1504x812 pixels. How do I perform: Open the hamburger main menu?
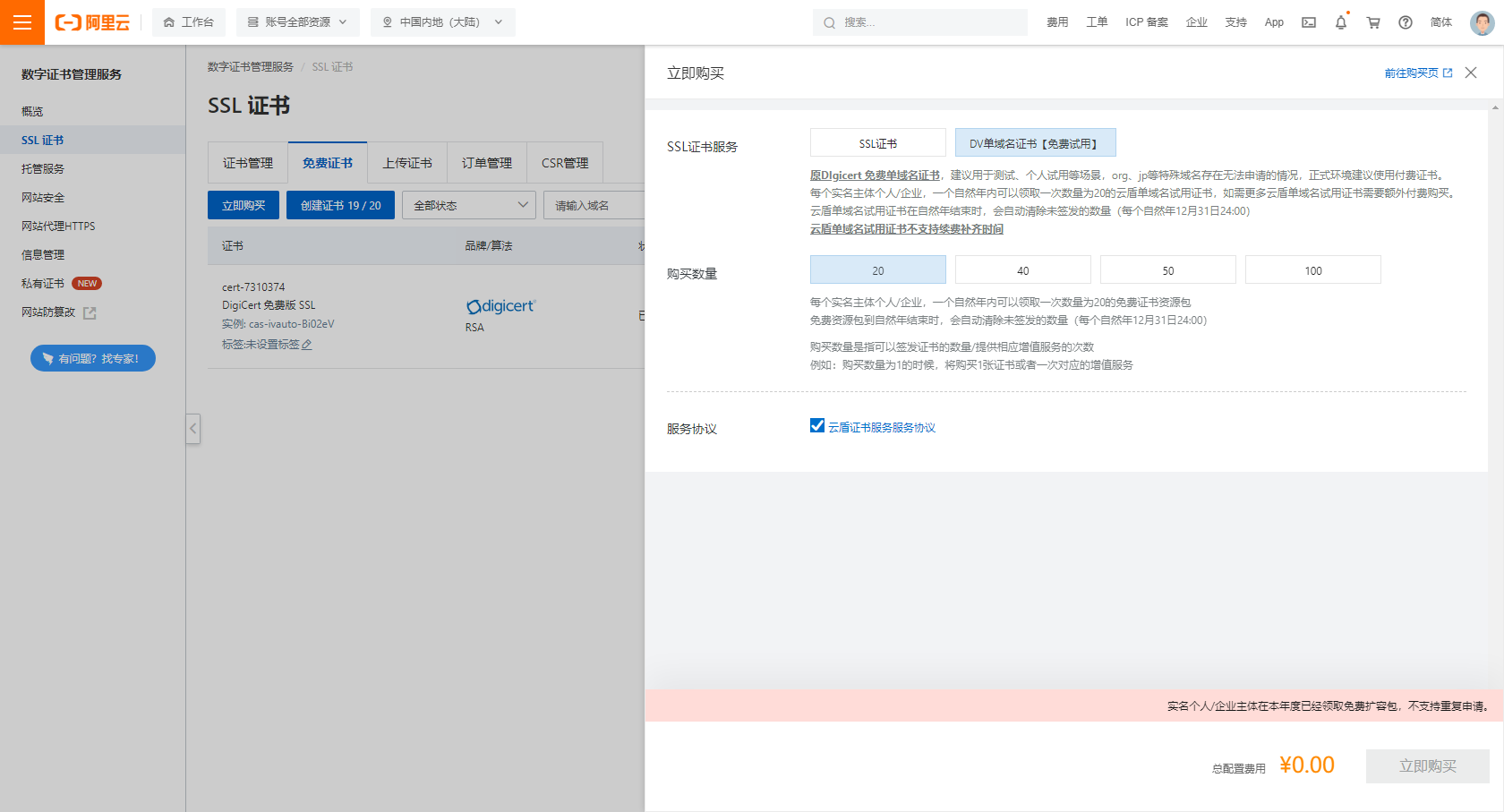22,22
